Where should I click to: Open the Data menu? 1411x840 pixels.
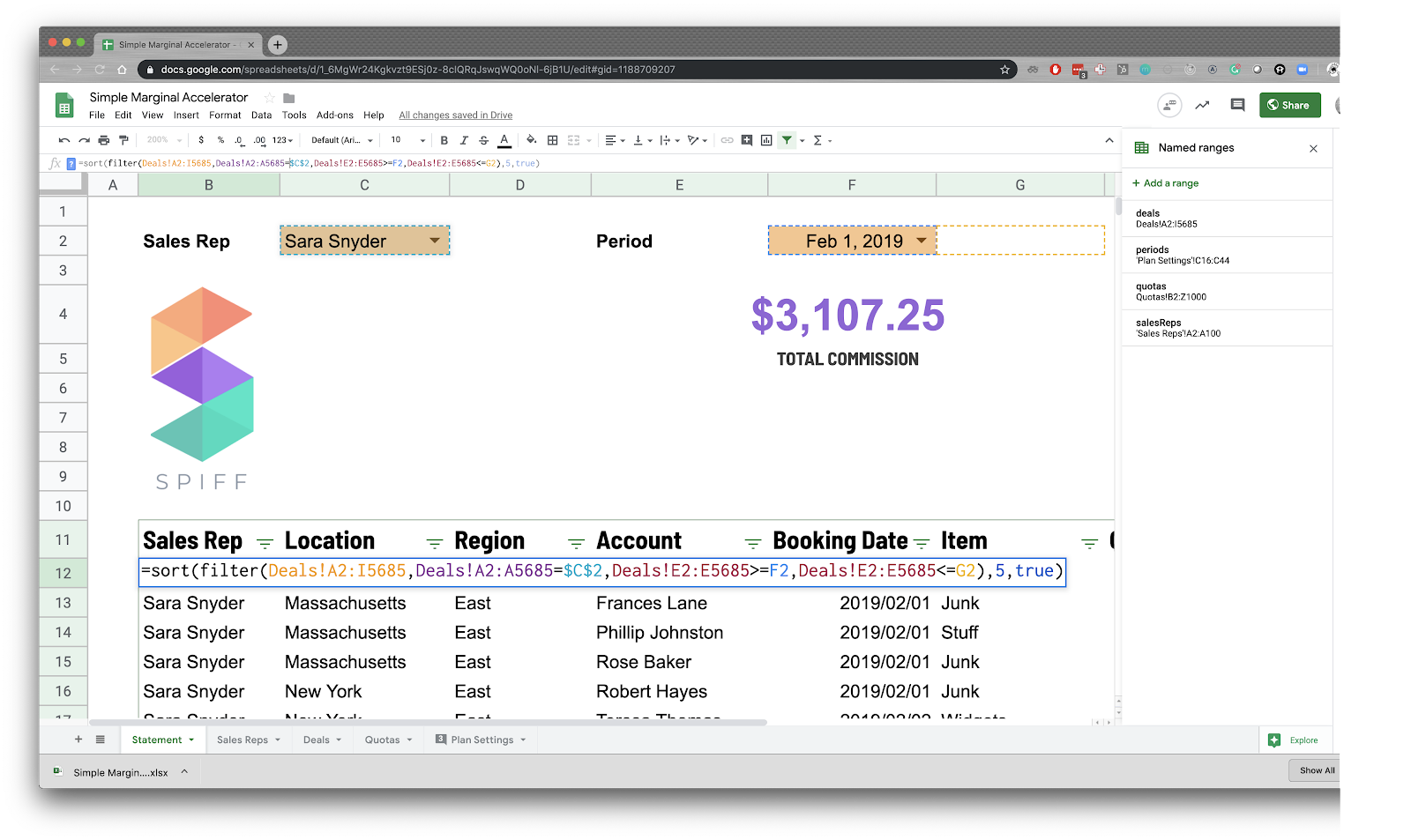(261, 115)
